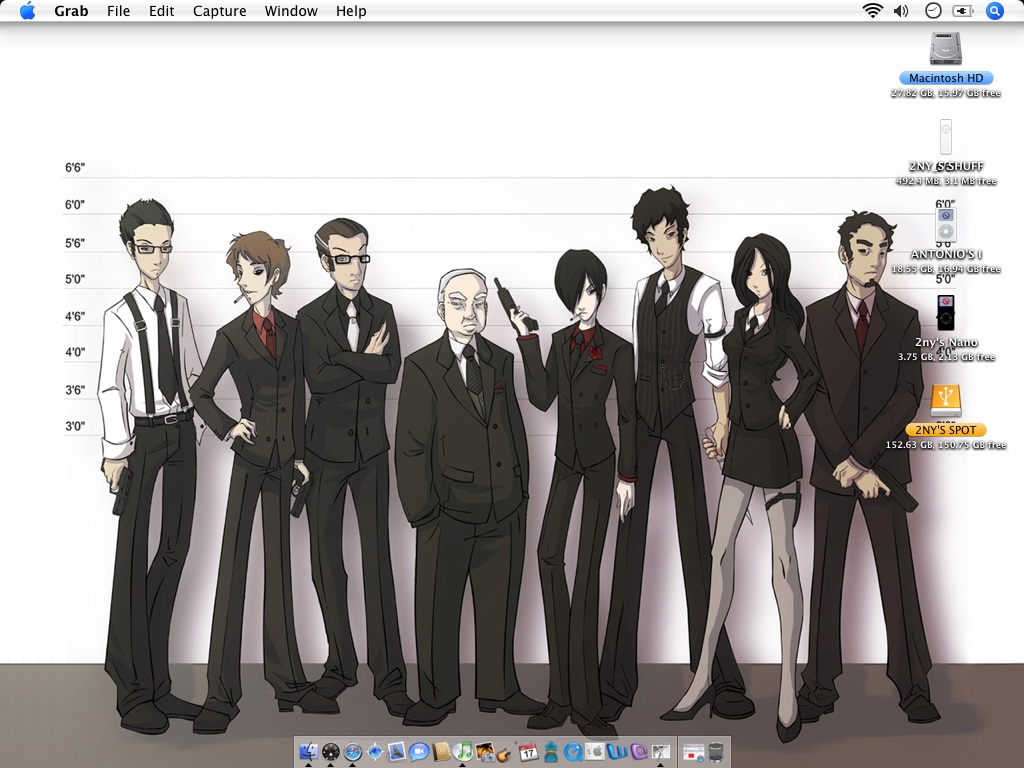
Task: Launch Adium duck icon in Dock
Action: point(551,752)
